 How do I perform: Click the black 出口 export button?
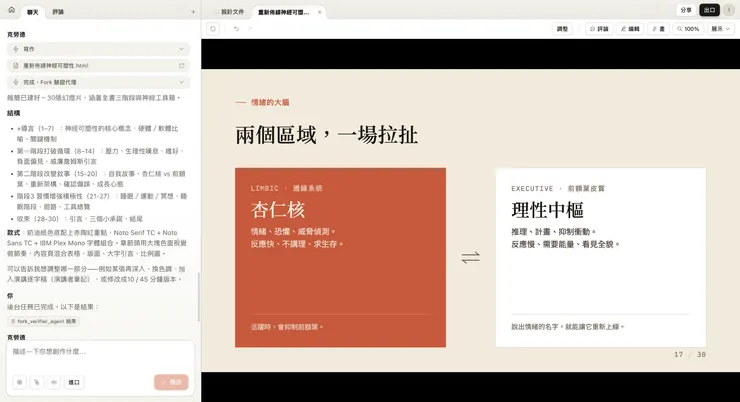point(709,10)
